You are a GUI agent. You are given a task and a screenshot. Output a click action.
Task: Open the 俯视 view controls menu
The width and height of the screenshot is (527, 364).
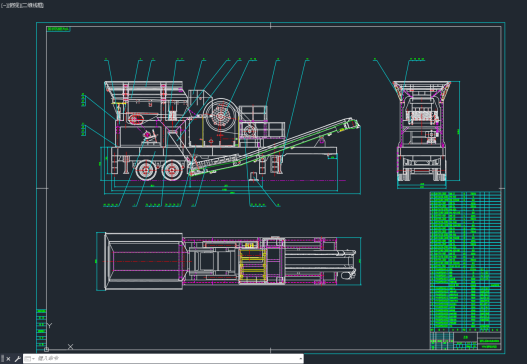click(12, 5)
